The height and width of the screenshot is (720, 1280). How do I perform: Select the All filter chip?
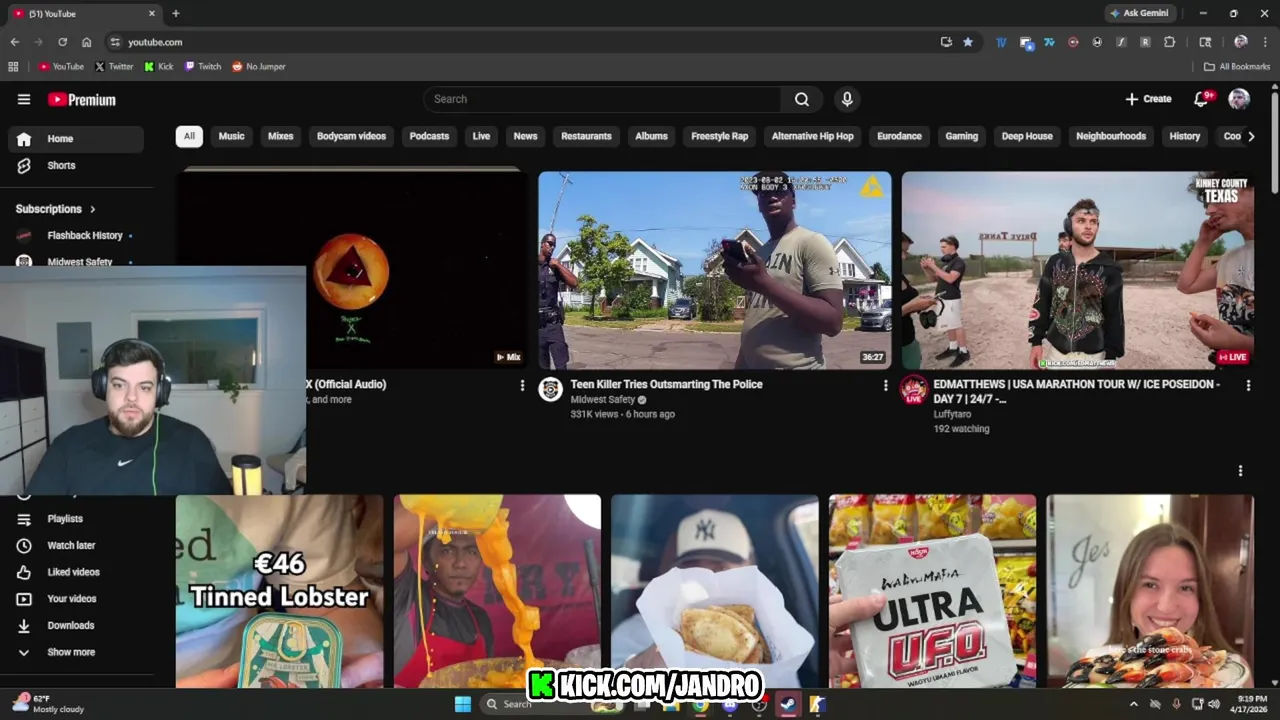pos(189,136)
